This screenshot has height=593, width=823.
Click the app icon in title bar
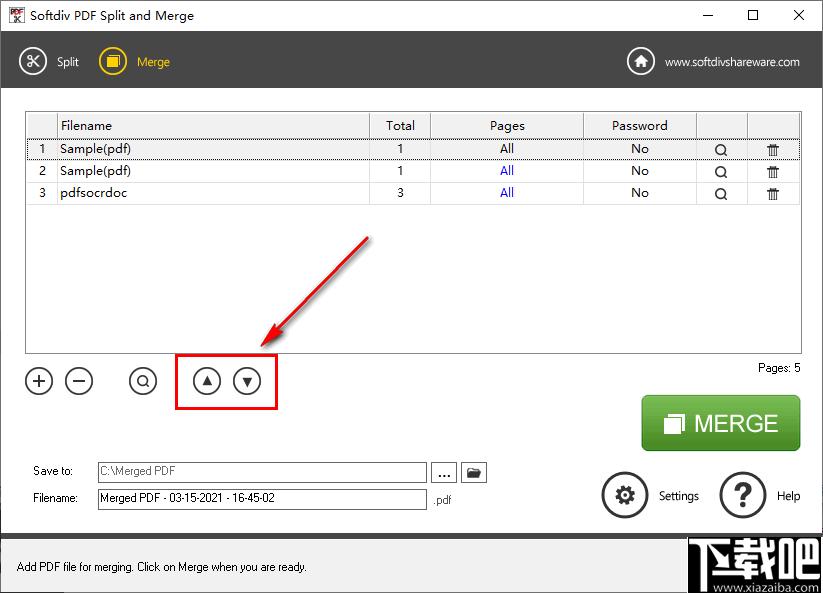point(17,15)
